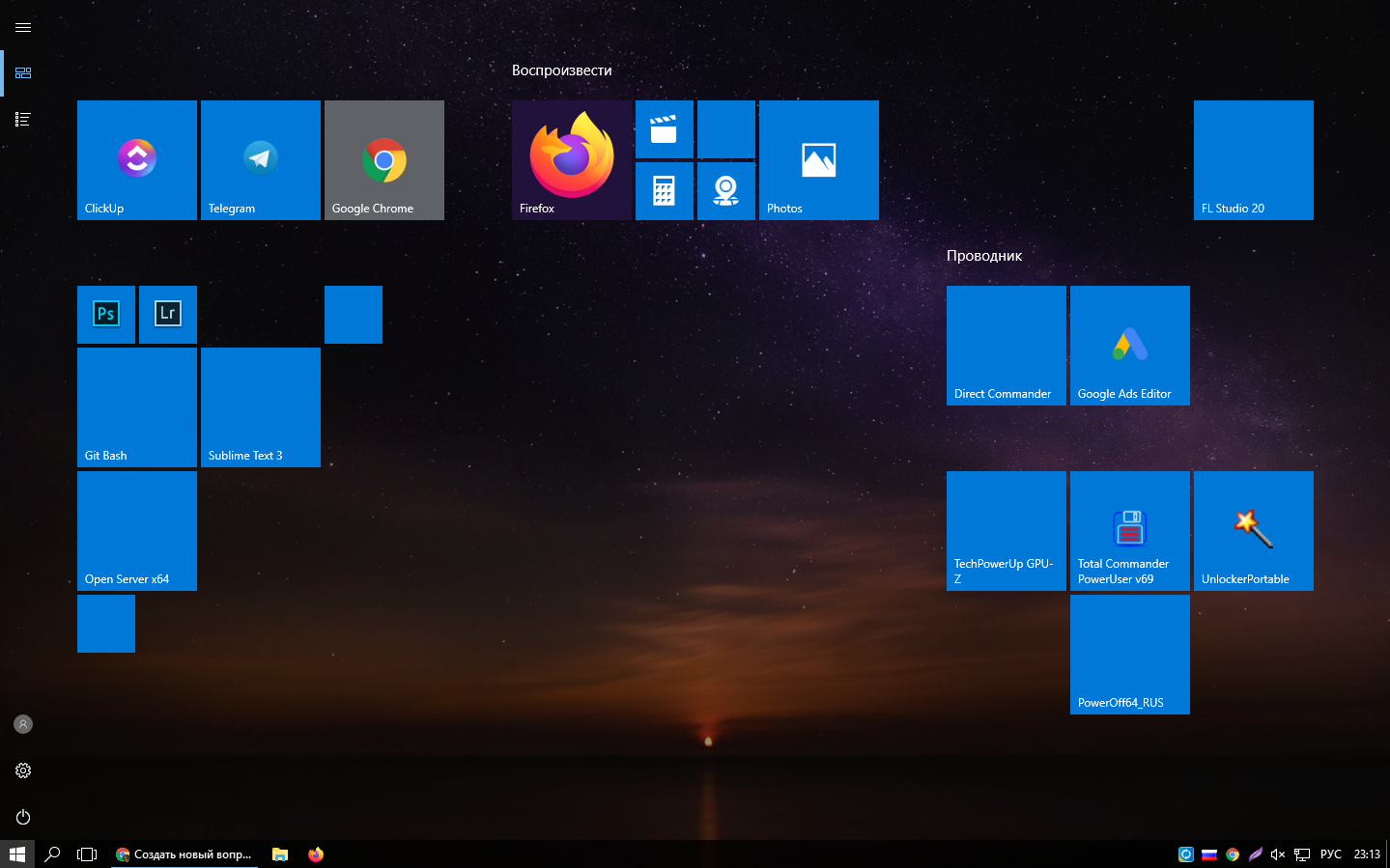Open the Photos tile
This screenshot has height=868, width=1390.
[x=819, y=160]
